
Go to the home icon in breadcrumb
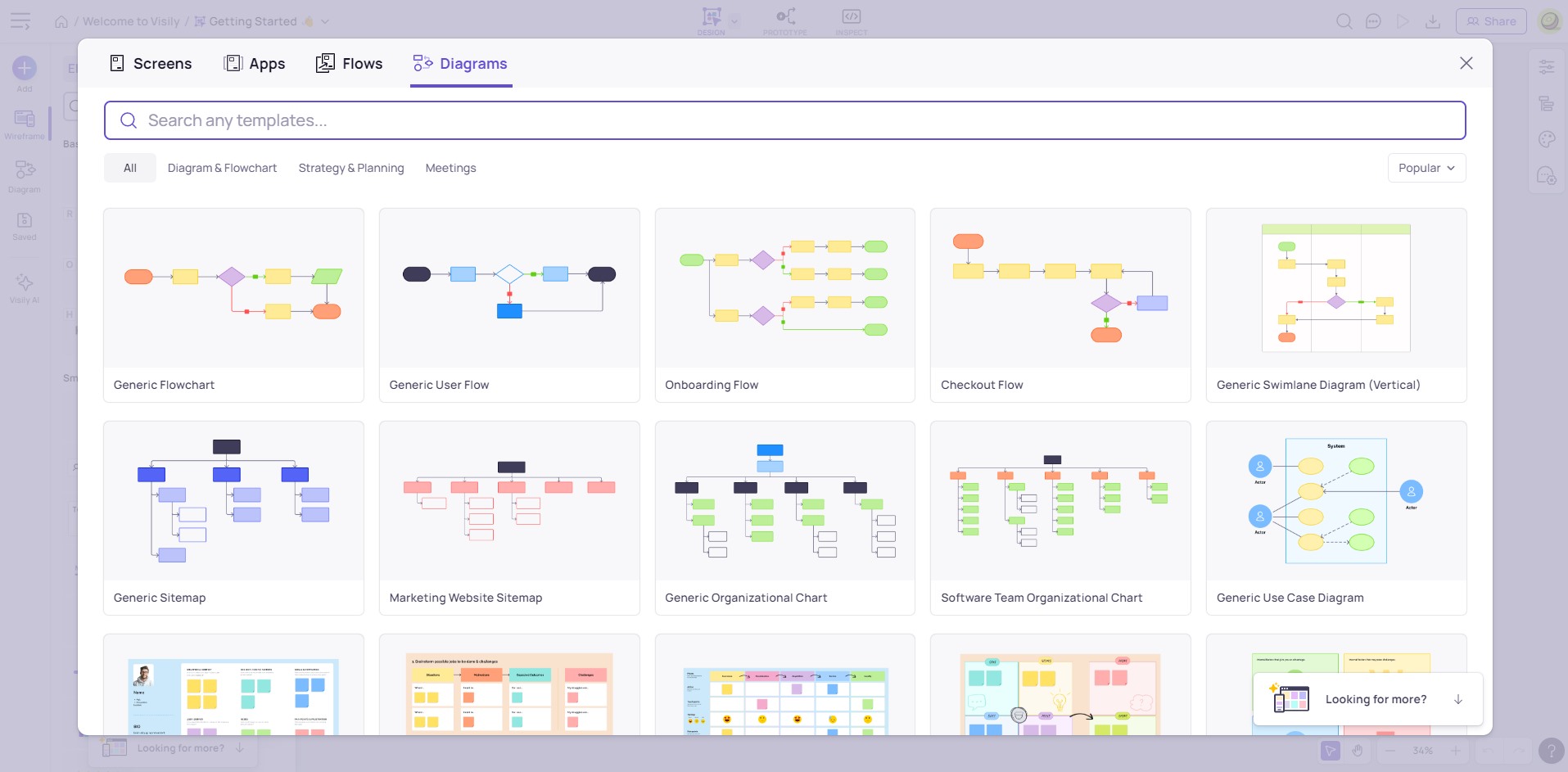tap(61, 21)
